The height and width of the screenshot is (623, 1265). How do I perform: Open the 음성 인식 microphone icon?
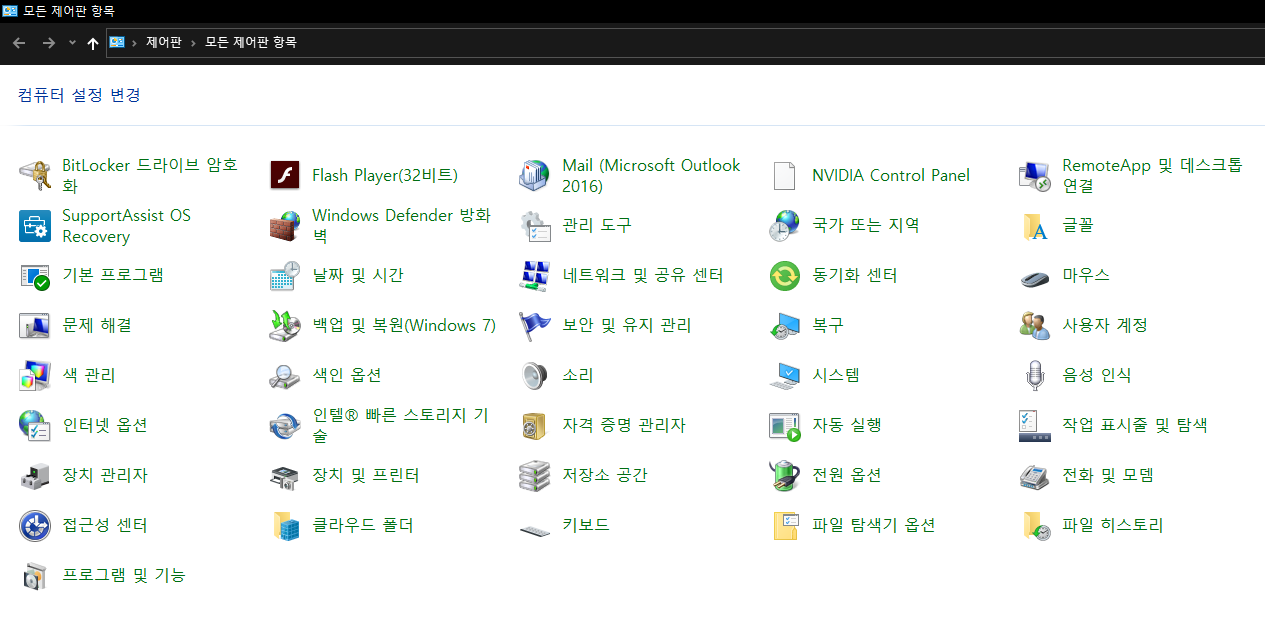pos(1035,376)
